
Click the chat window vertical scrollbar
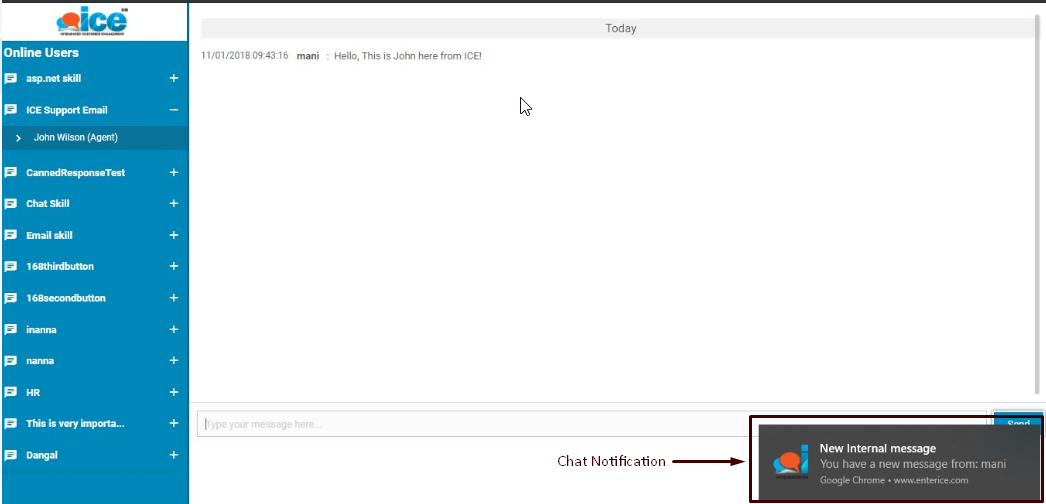tap(1039, 200)
